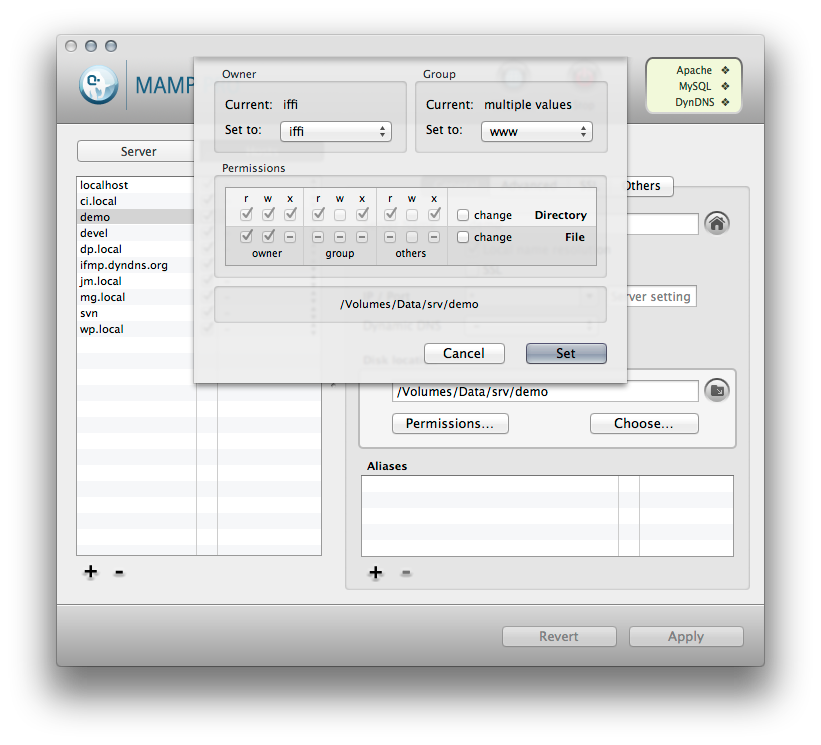Select host 'demo' in list
This screenshot has height=745, width=821.
[136, 217]
